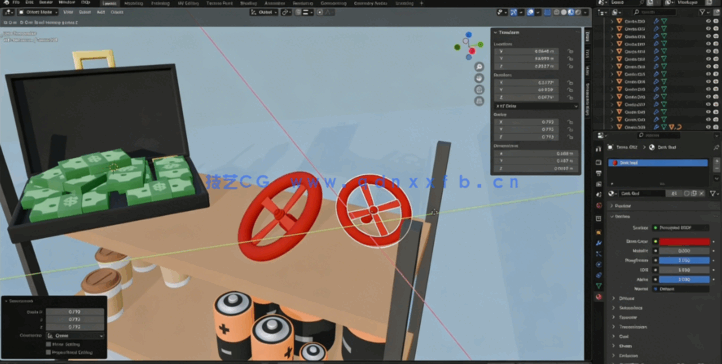722x364 pixels.
Task: Open the Render properties tab
Action: click(599, 162)
